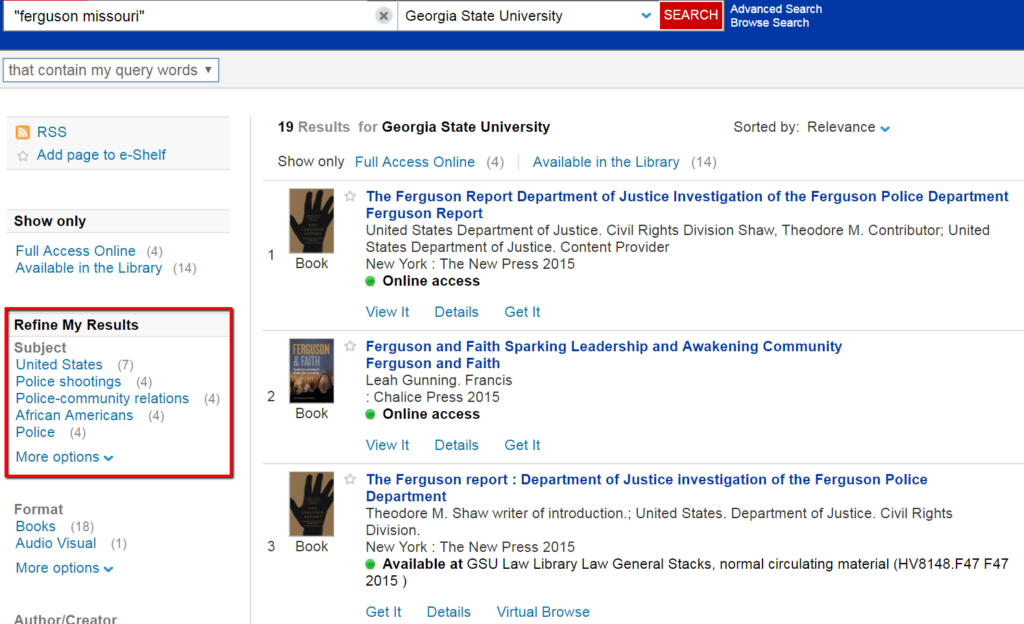Click 'Online access' text under Ferguson and Faith
Image resolution: width=1024 pixels, height=624 pixels.
click(x=431, y=414)
